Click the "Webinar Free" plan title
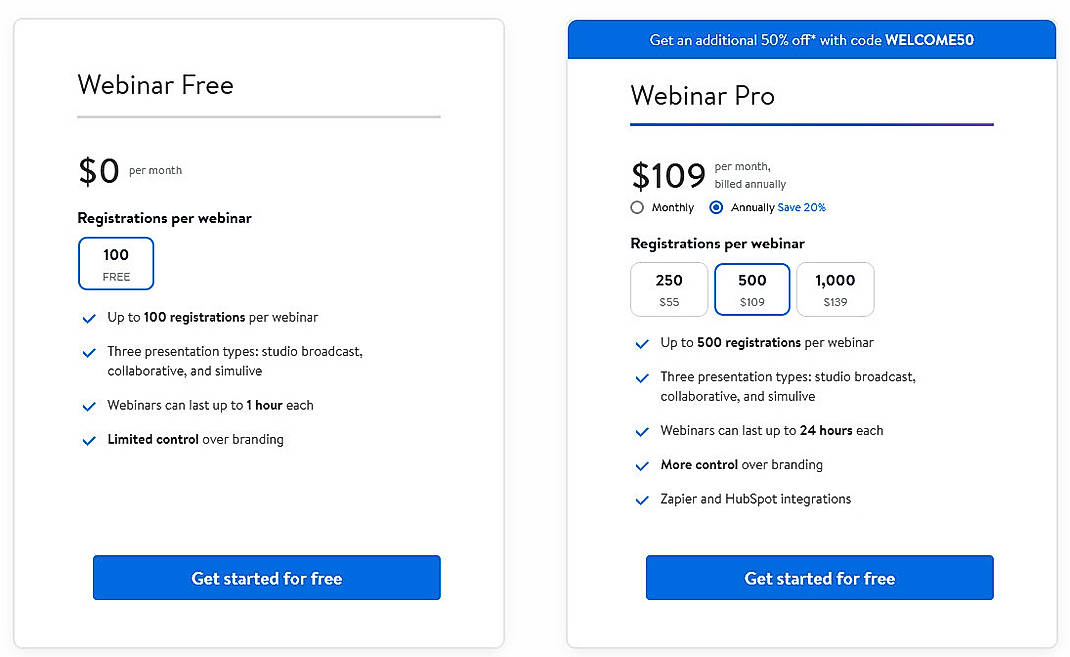Screen dimensions: 1070x657 pos(155,86)
